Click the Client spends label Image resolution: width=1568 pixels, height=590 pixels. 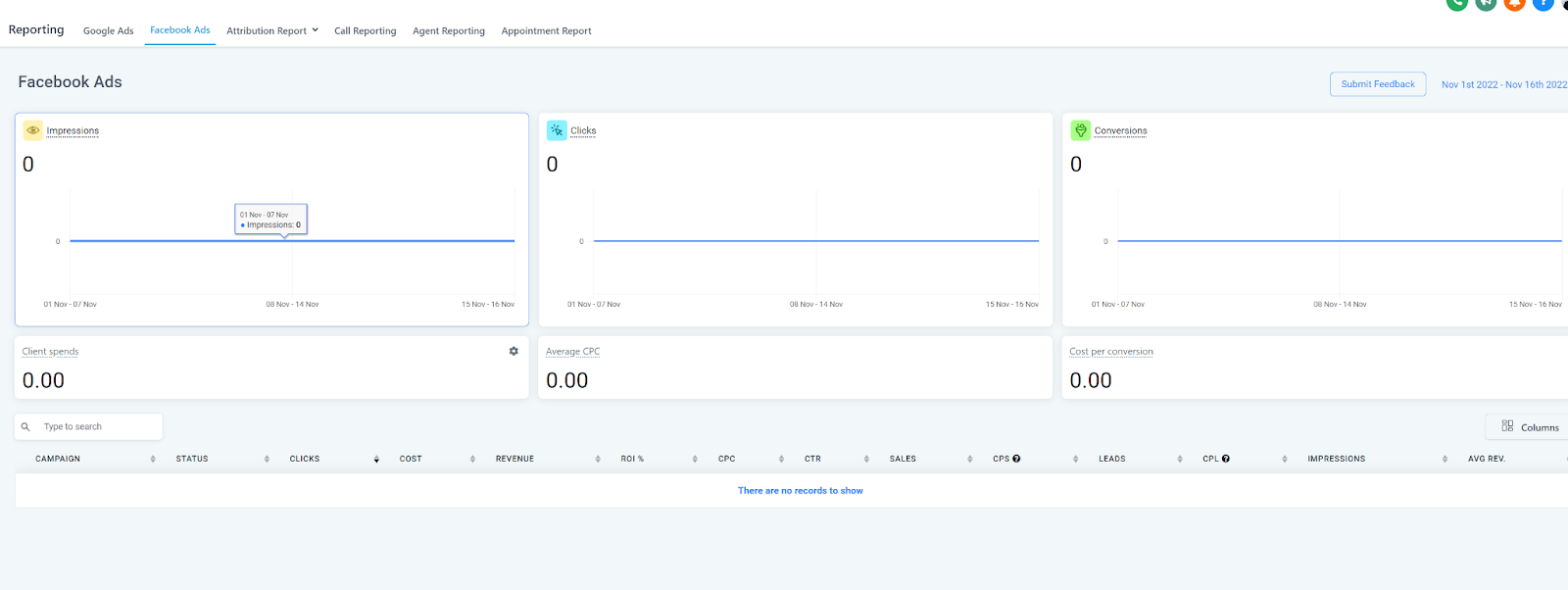click(50, 351)
